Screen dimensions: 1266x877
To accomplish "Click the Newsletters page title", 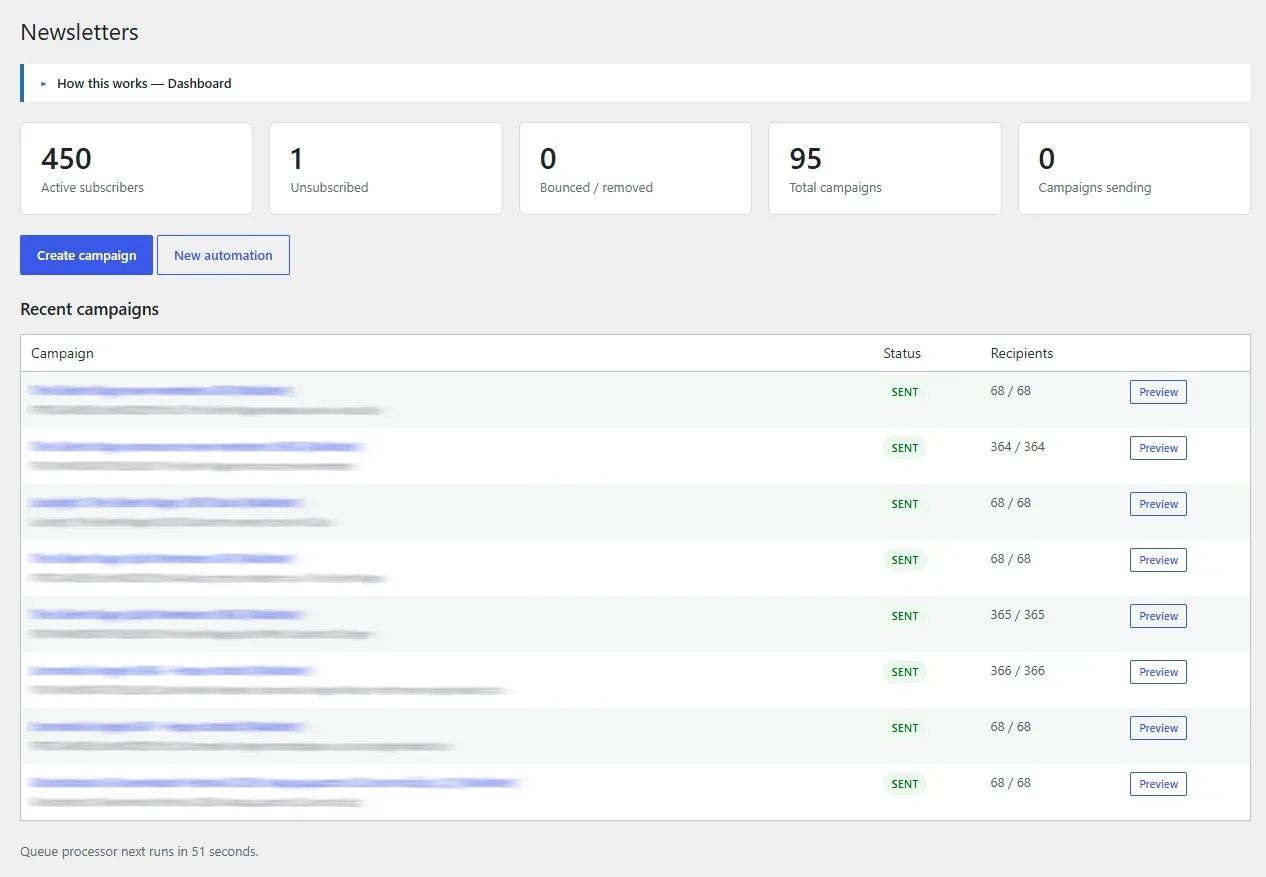I will pyautogui.click(x=80, y=32).
